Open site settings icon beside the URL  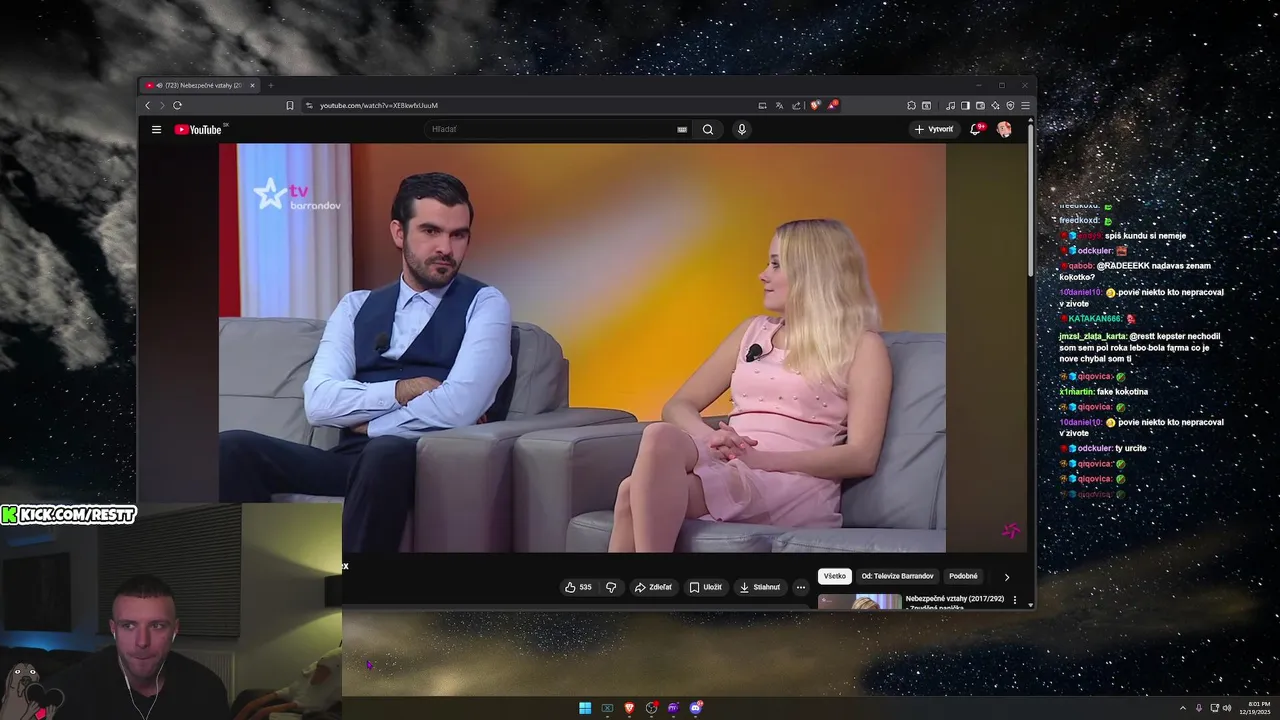pos(309,105)
